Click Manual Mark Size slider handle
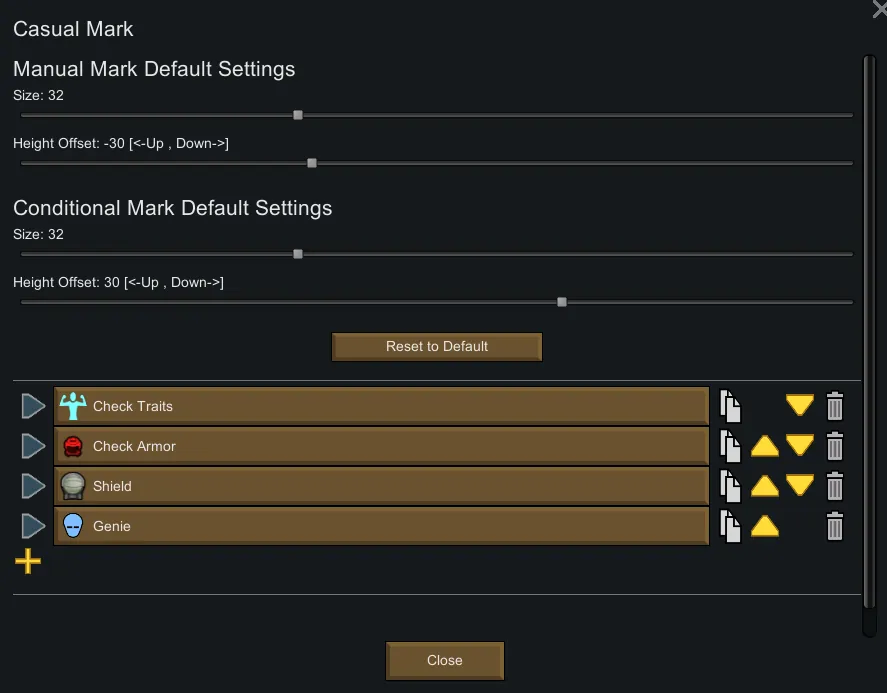Viewport: 887px width, 693px height. click(298, 115)
